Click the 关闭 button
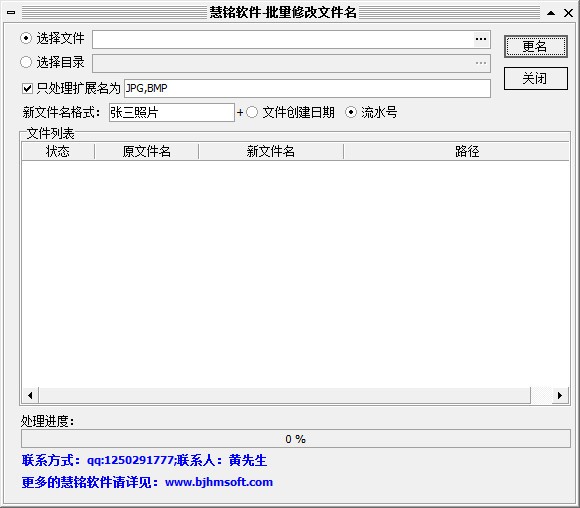Viewport: 580px width, 508px height. 535,78
